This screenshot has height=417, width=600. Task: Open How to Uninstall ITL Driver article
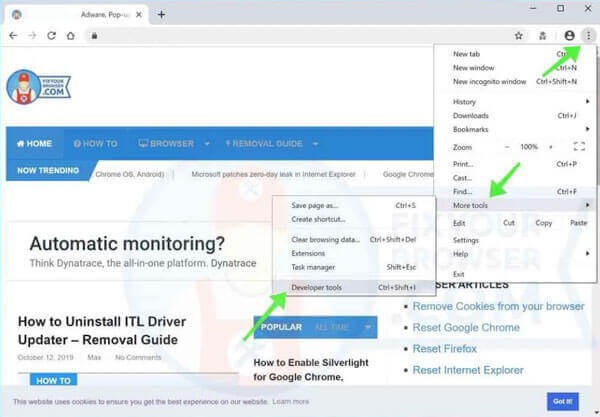102,331
